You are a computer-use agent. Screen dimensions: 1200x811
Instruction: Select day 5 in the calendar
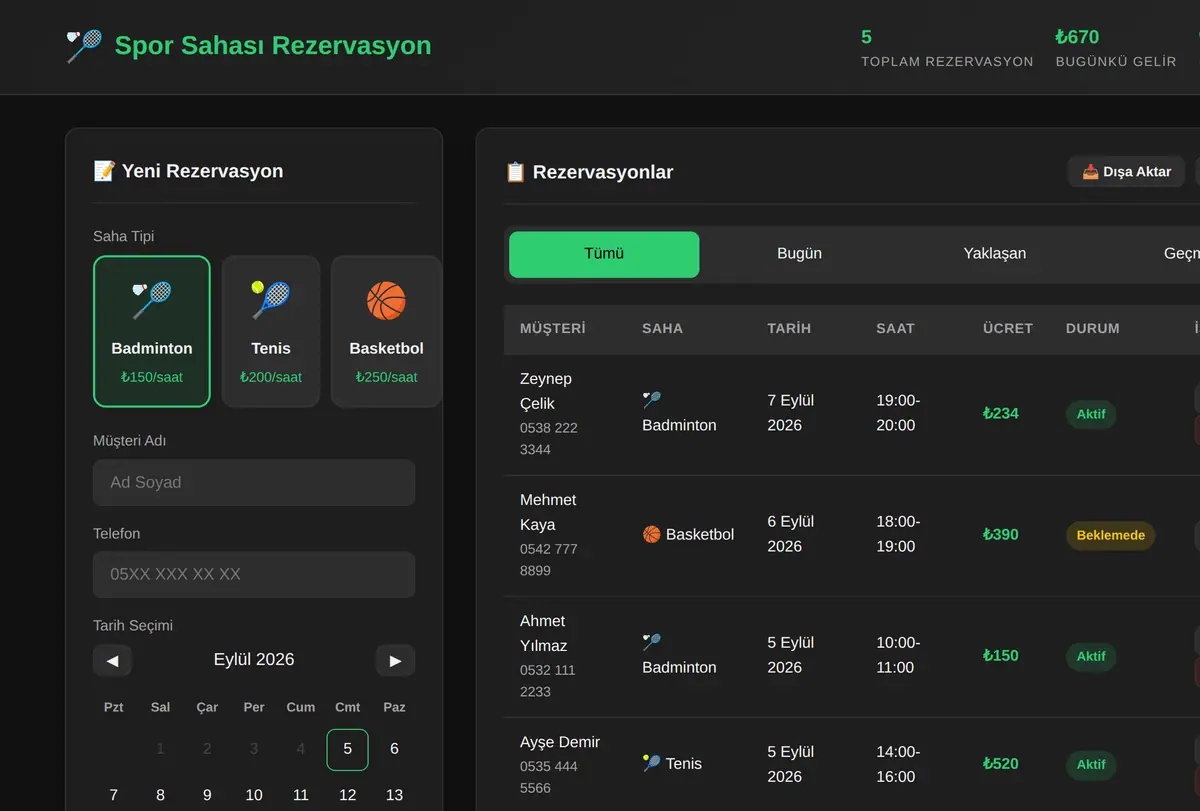click(347, 749)
